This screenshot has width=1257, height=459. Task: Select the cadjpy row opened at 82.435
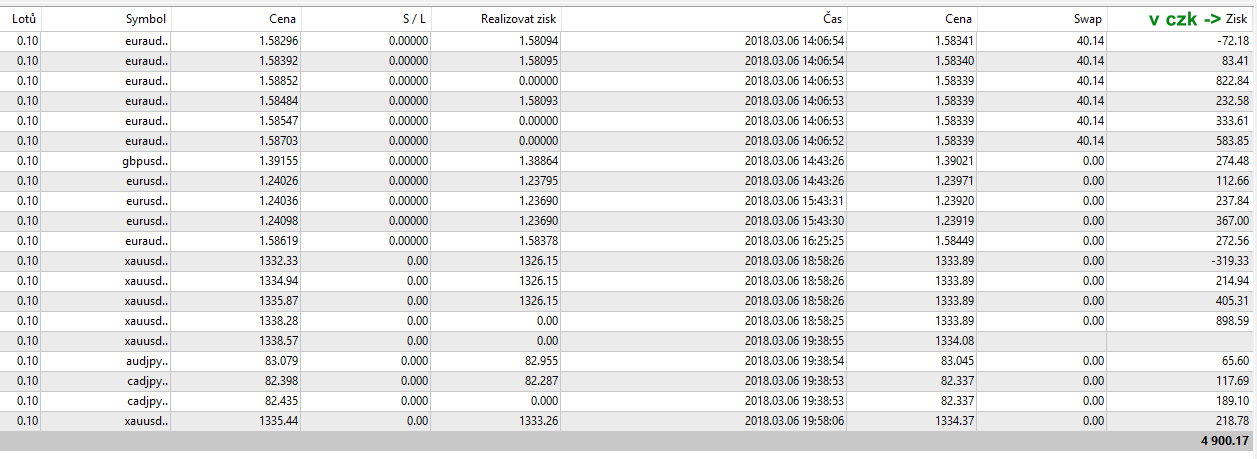[x=628, y=400]
